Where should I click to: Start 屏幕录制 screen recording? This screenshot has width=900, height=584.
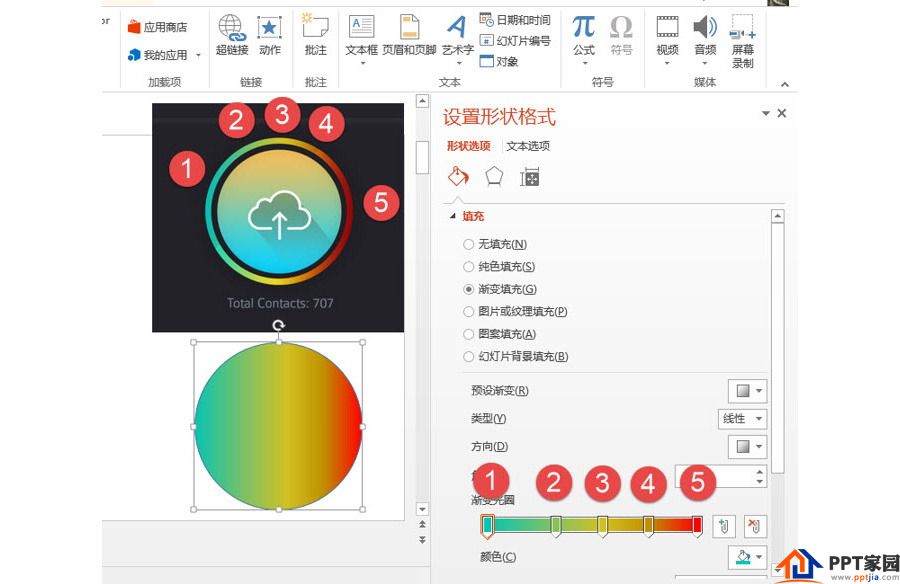coord(742,41)
